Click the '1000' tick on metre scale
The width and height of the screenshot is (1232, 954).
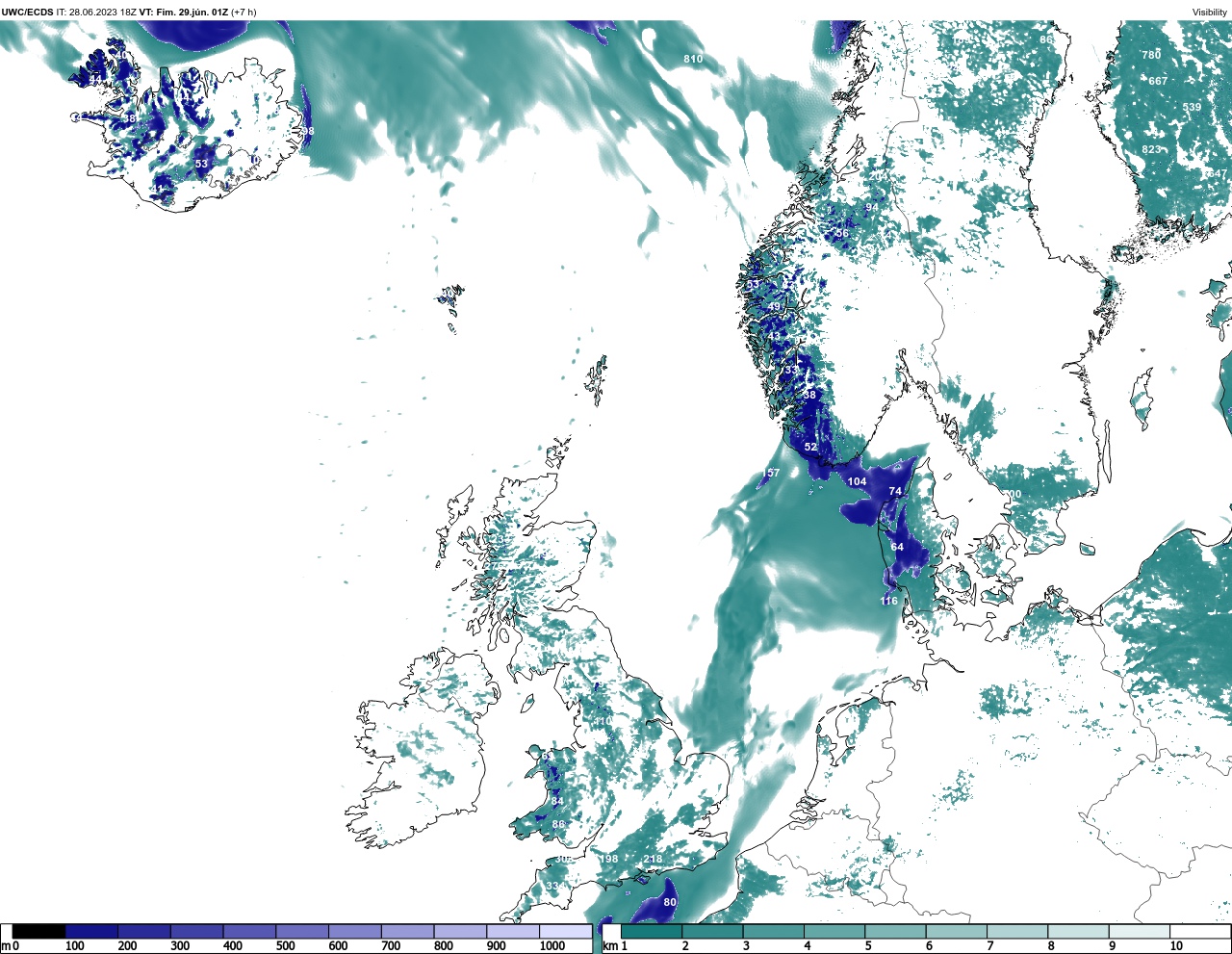tap(552, 946)
